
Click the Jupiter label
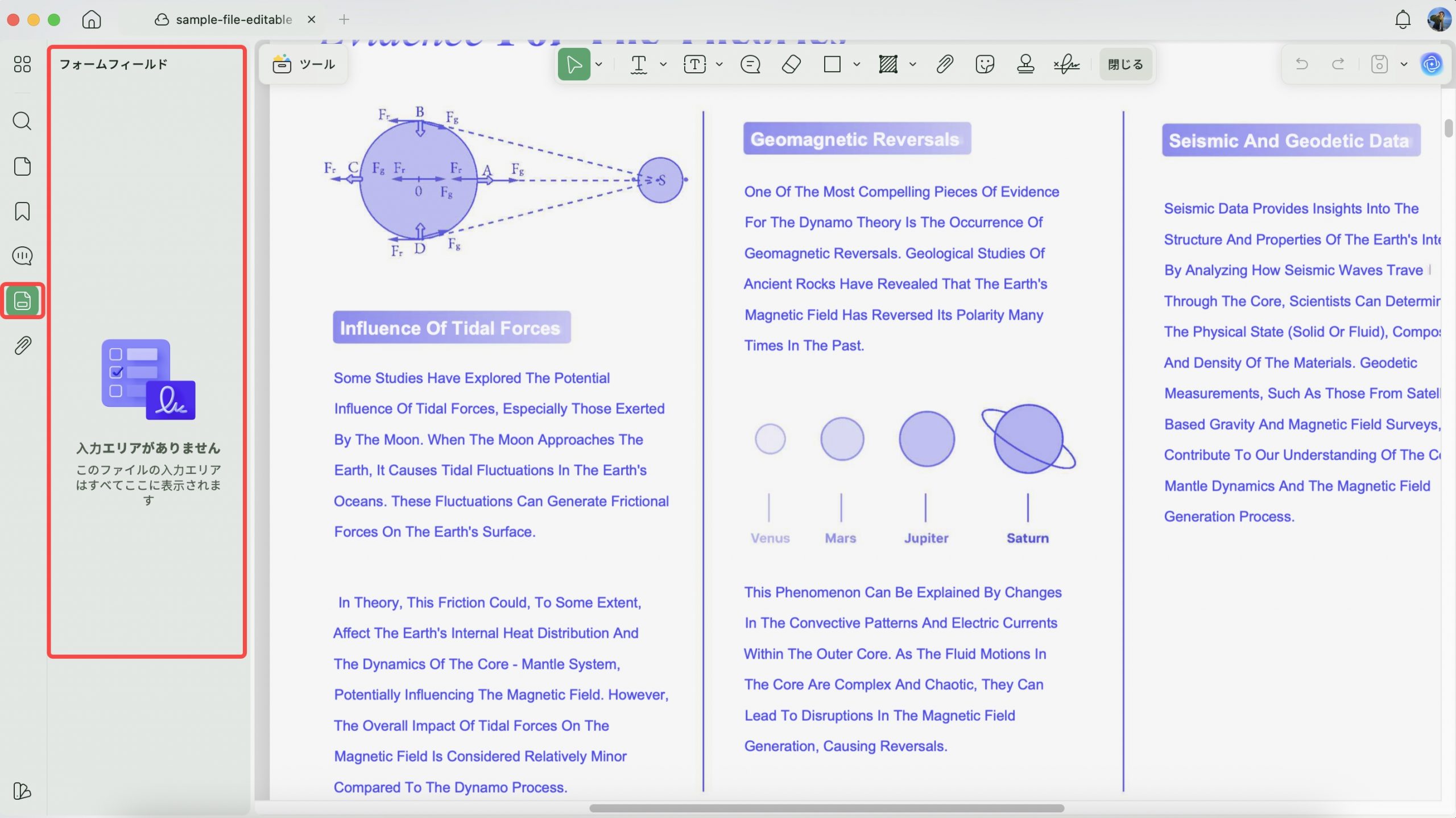926,538
